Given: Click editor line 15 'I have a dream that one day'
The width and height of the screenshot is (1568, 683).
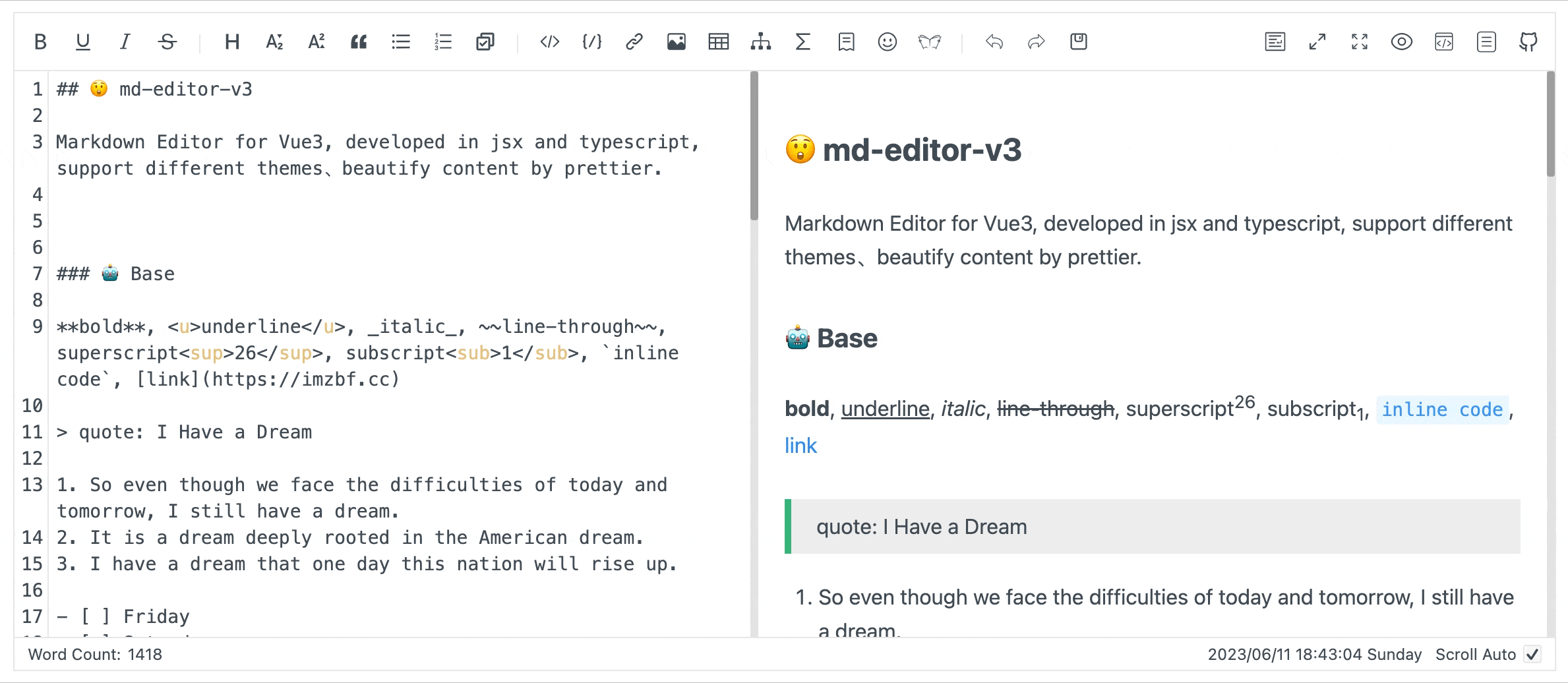Looking at the screenshot, I should 367,564.
